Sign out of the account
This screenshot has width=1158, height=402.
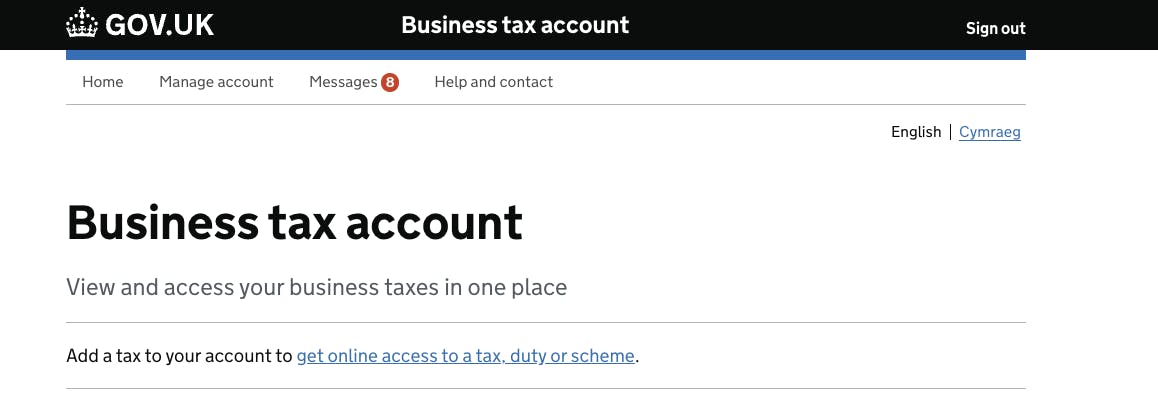996,28
